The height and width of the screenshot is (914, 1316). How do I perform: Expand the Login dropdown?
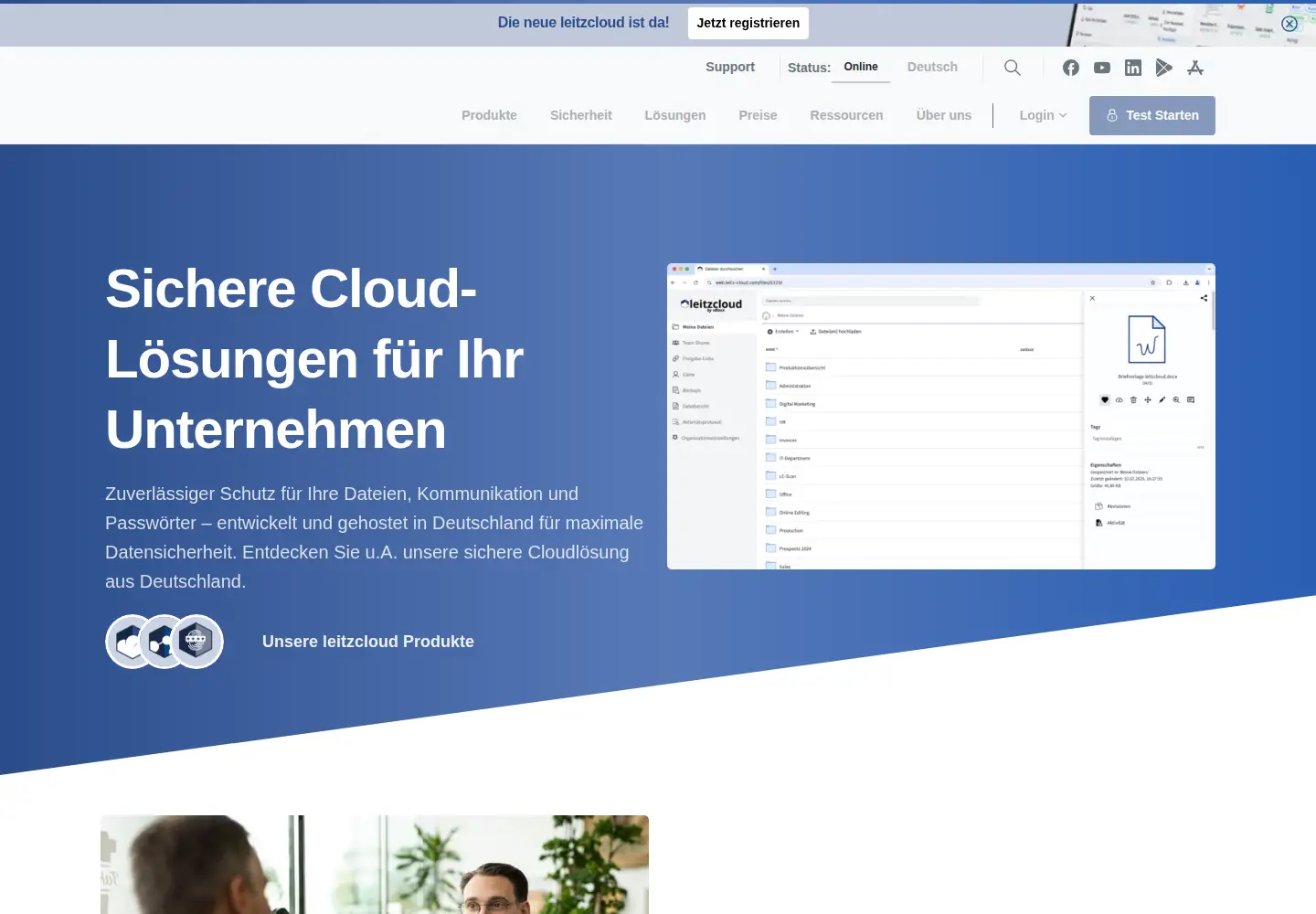[1043, 115]
